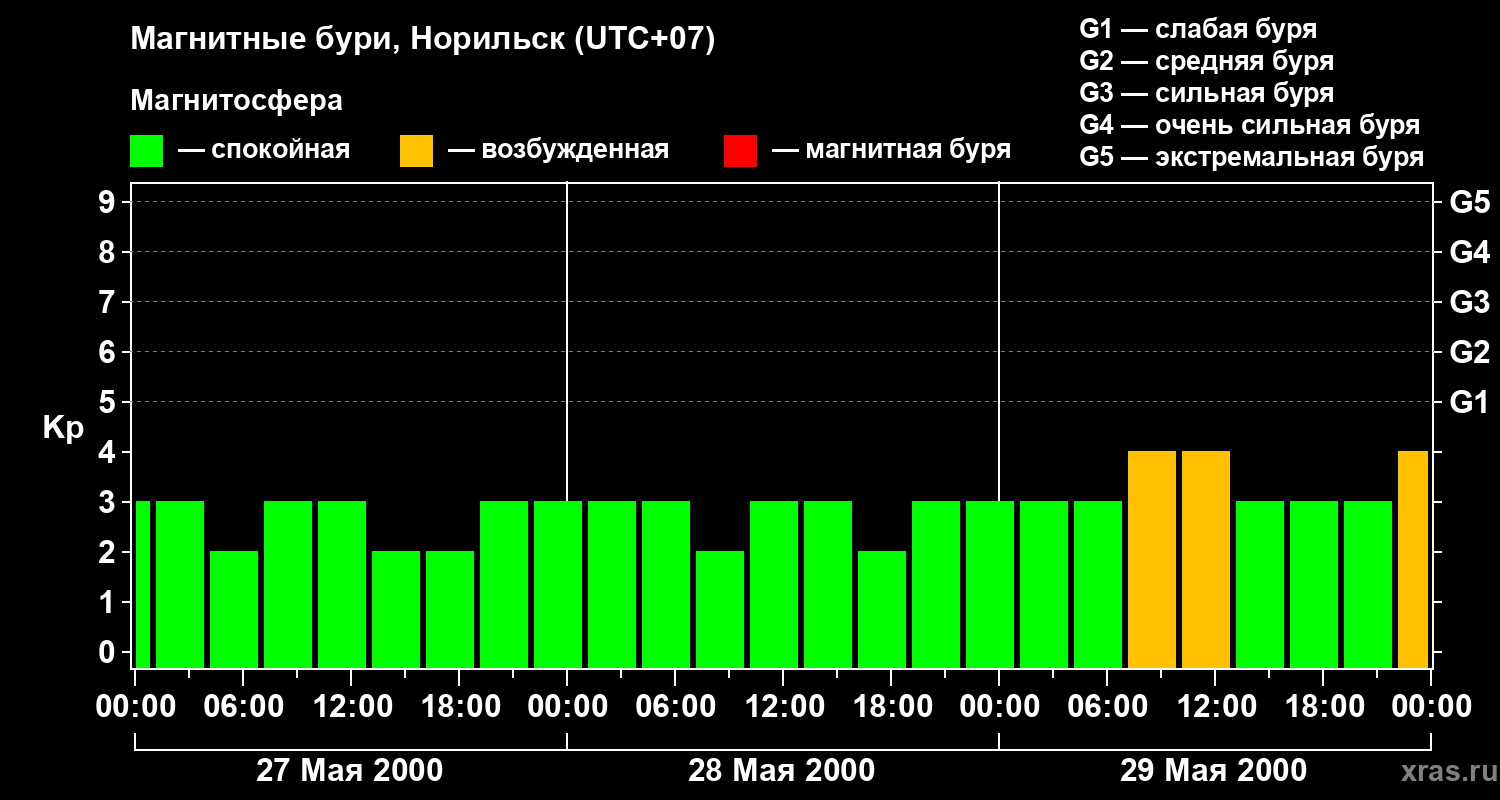Click the green bar above 18:00 on 29 May
The width and height of the screenshot is (1500, 800).
1314,584
